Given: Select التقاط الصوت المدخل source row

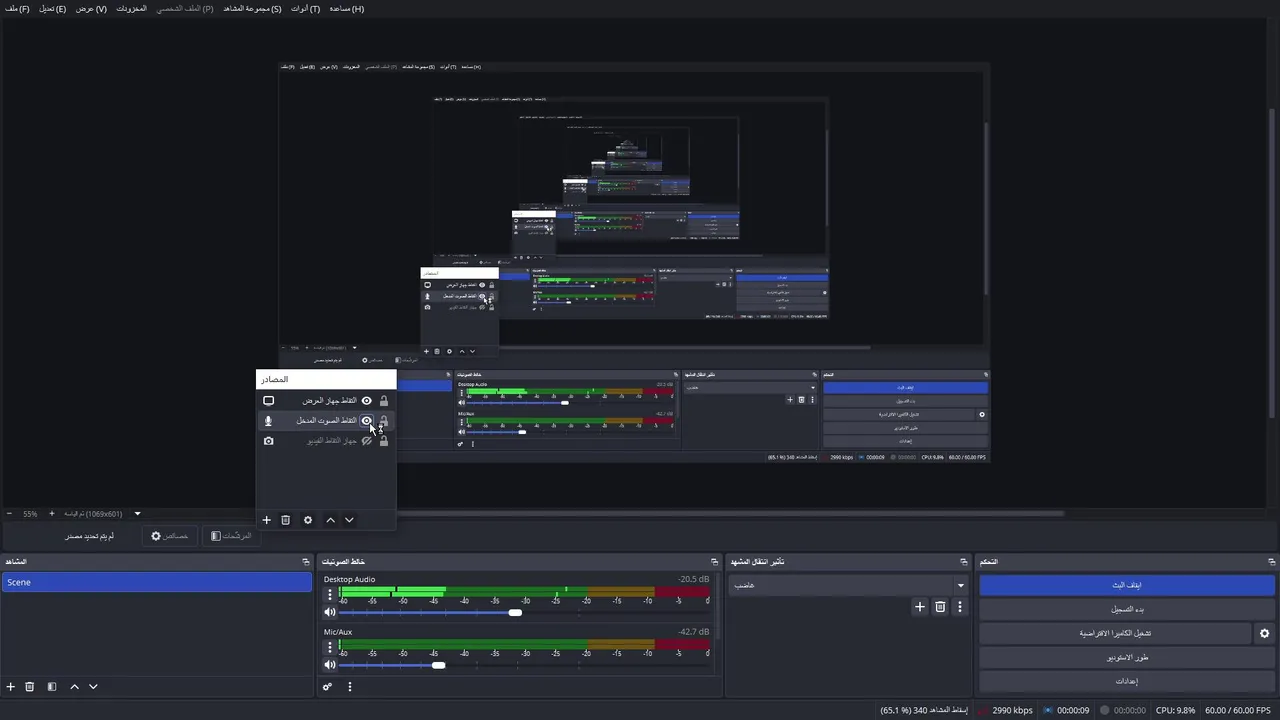Looking at the screenshot, I should tap(326, 421).
